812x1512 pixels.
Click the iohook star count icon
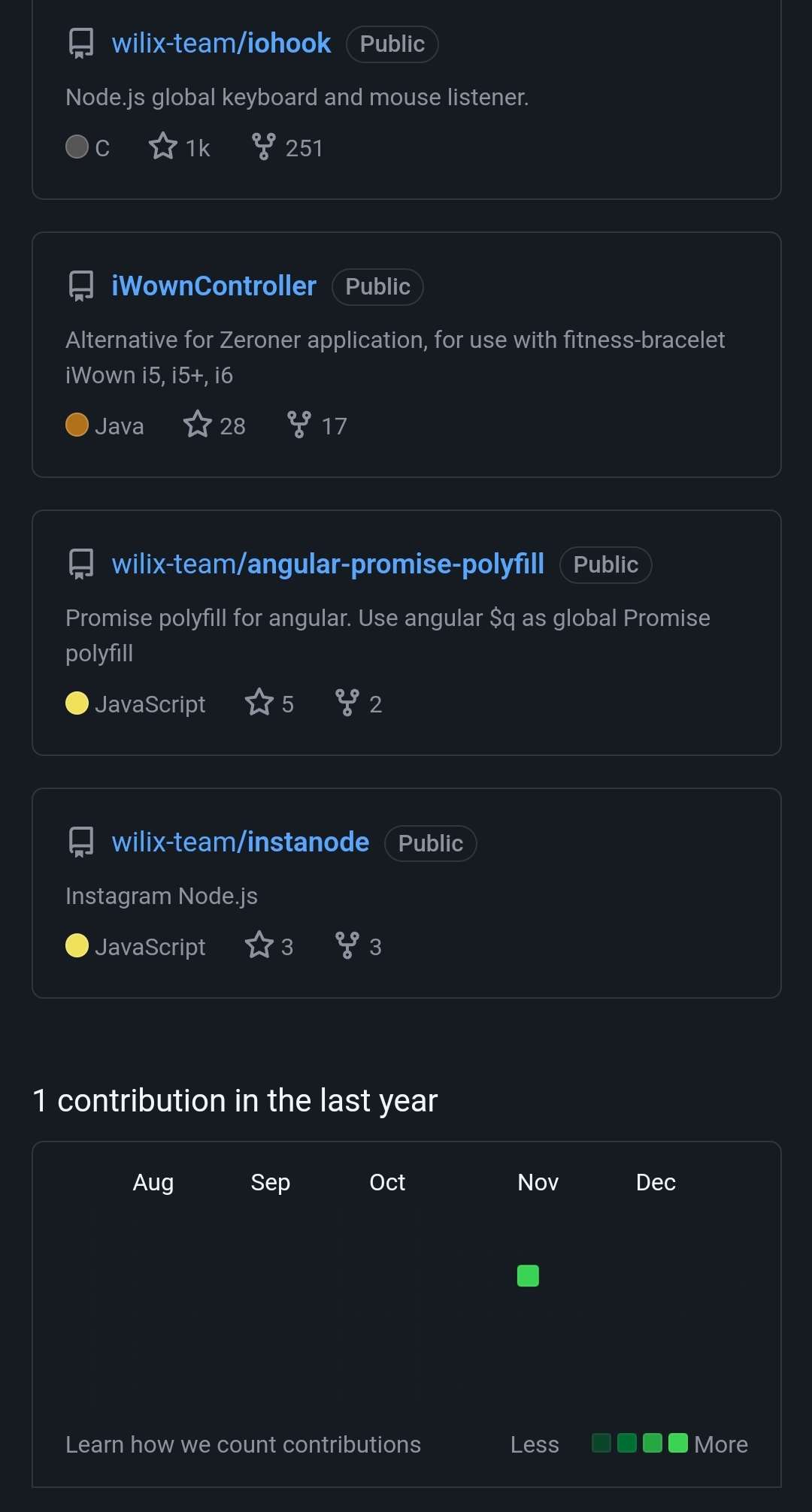163,146
